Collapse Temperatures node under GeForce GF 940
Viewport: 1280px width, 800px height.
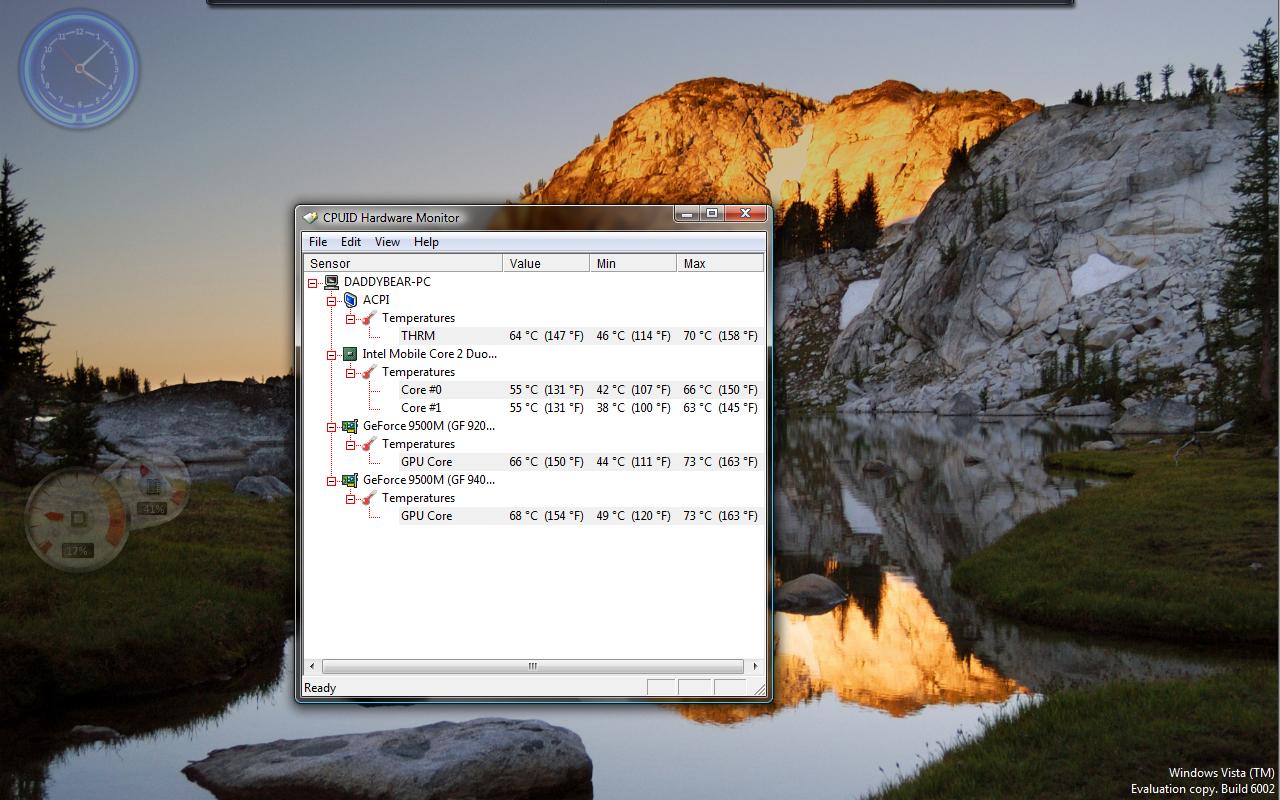(351, 499)
